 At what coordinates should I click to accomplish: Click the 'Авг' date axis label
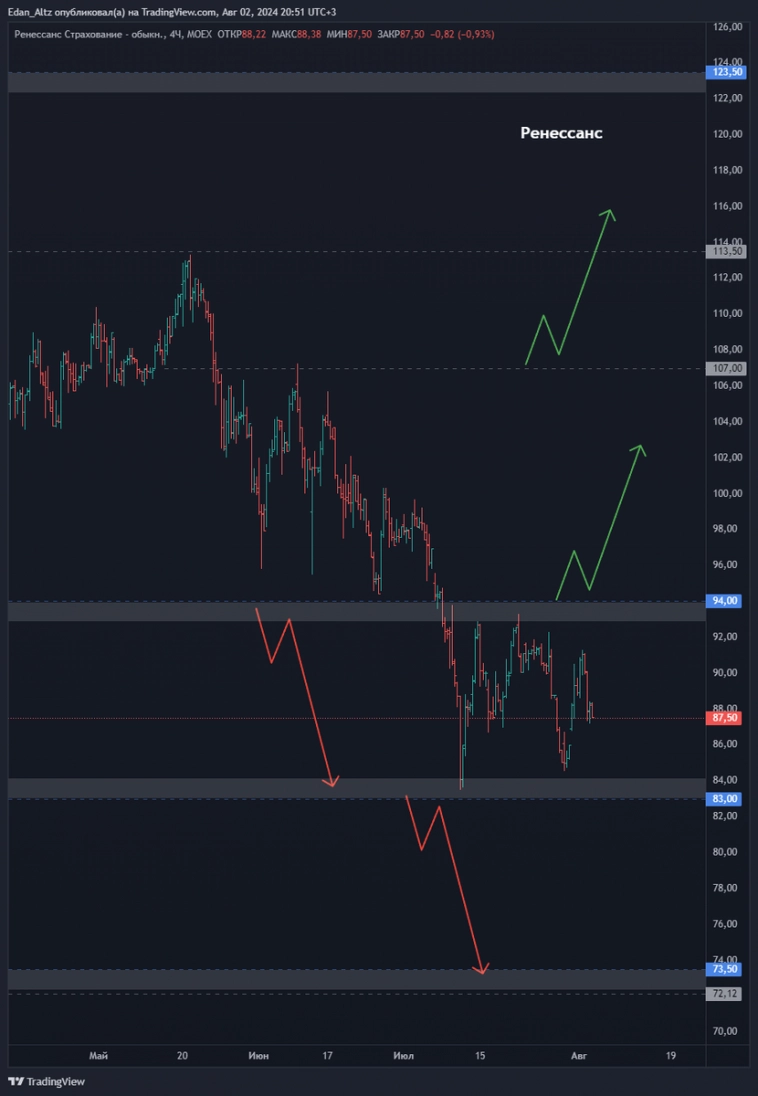(577, 1055)
